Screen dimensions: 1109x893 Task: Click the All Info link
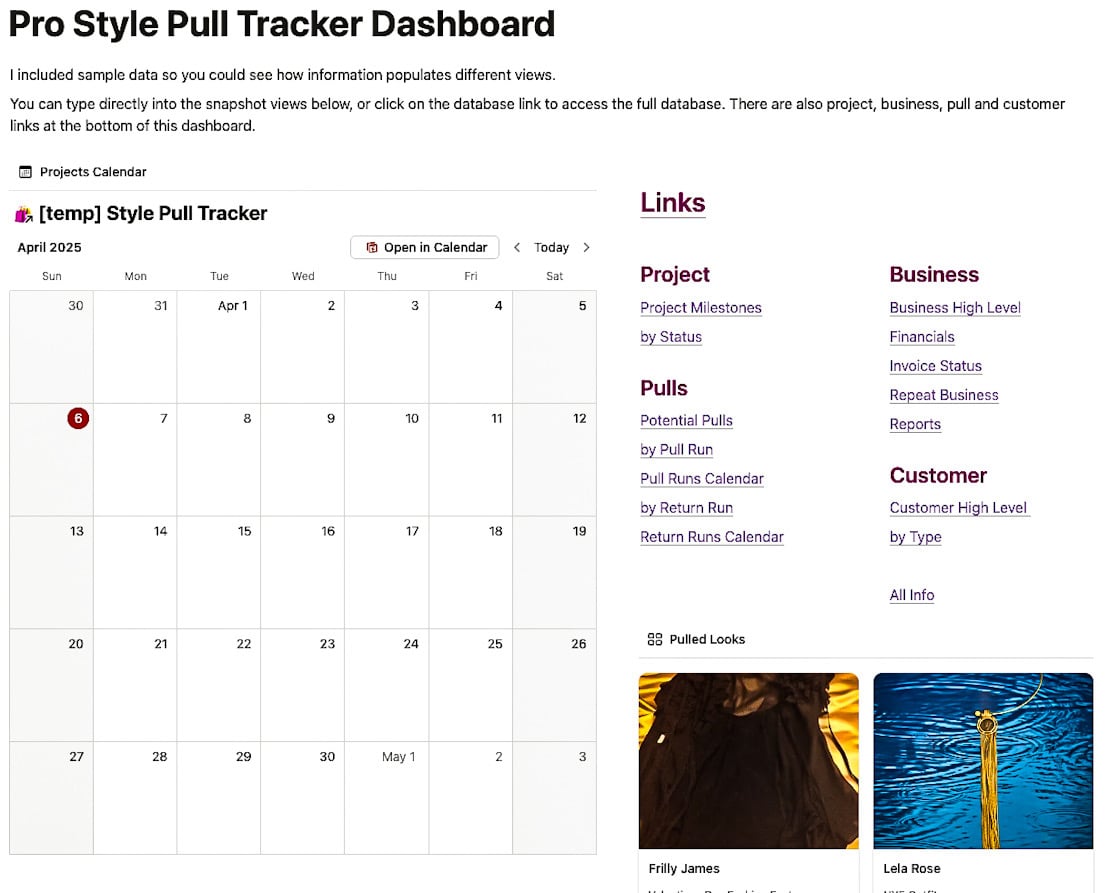coord(912,595)
